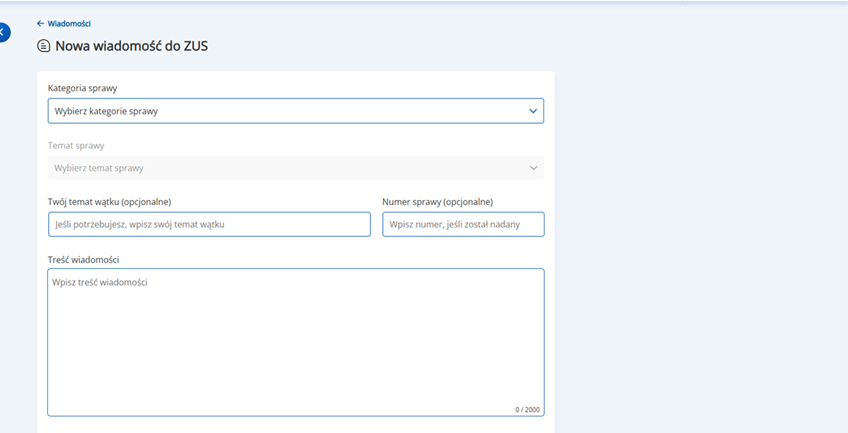Open the Temat sprawy dropdown
This screenshot has width=848, height=433.
295,168
